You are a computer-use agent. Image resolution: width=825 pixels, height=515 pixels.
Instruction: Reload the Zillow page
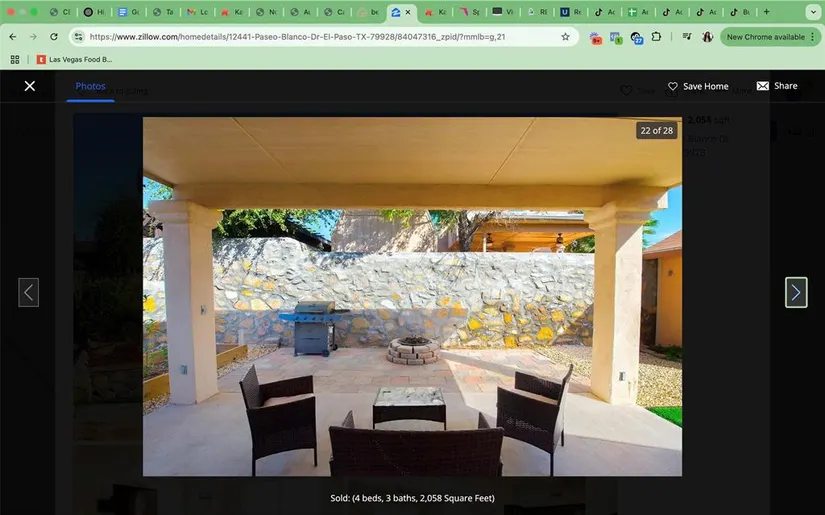pyautogui.click(x=54, y=37)
